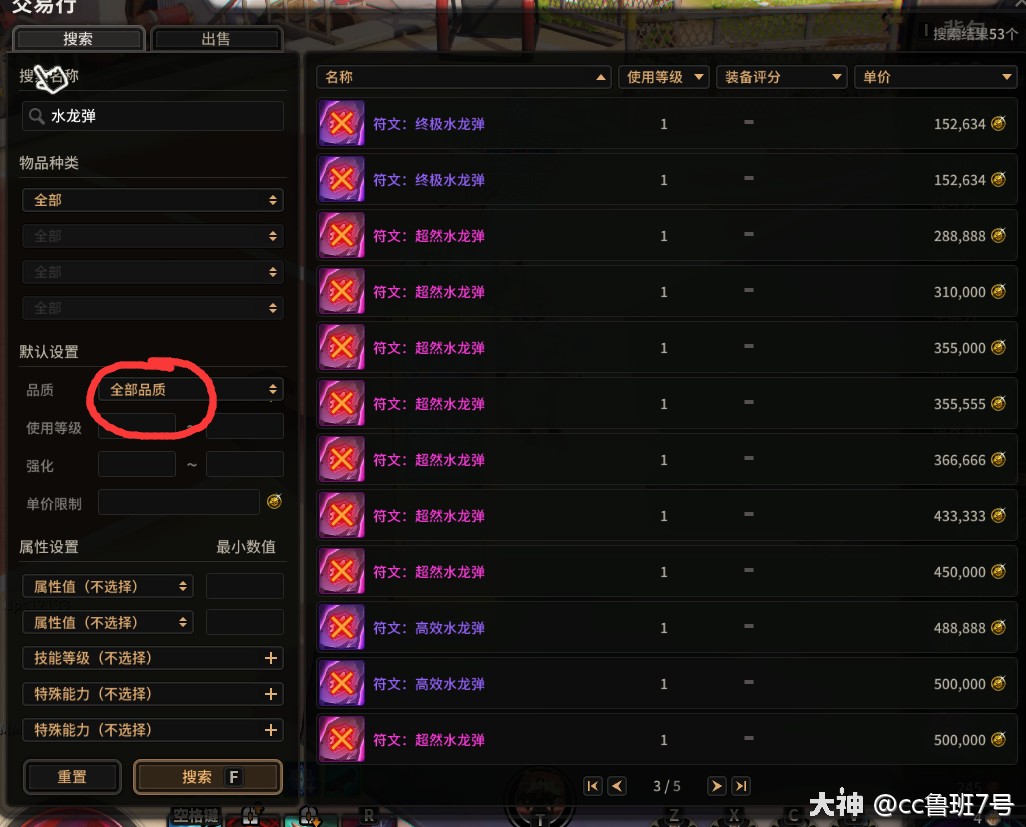Go to the previous results page
The width and height of the screenshot is (1026, 827).
click(617, 786)
